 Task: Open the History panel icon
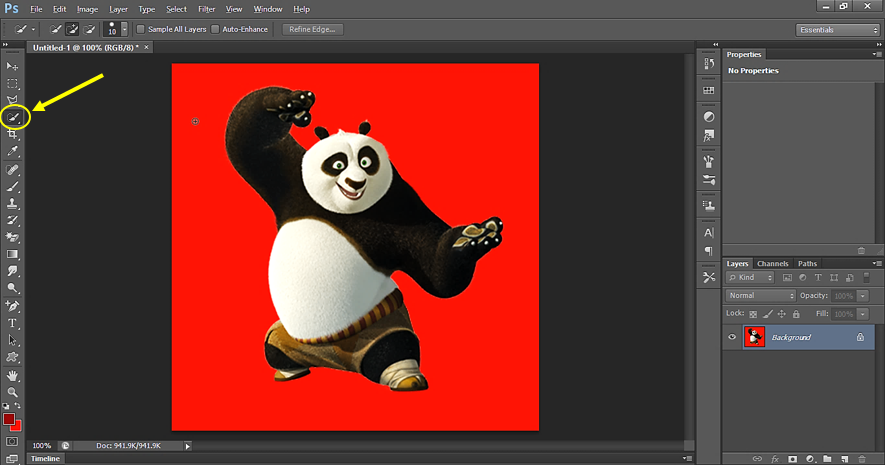point(709,64)
